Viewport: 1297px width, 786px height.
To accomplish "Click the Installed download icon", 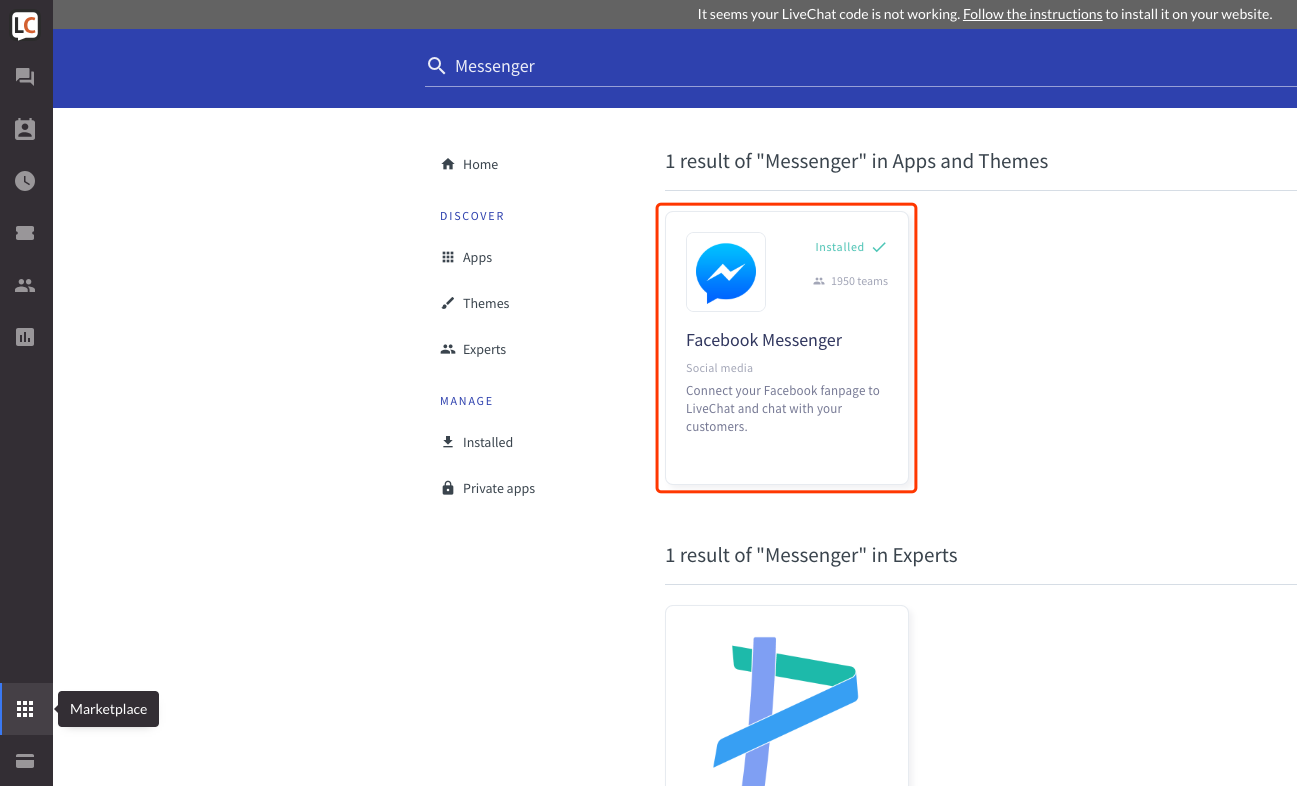I will tap(448, 442).
